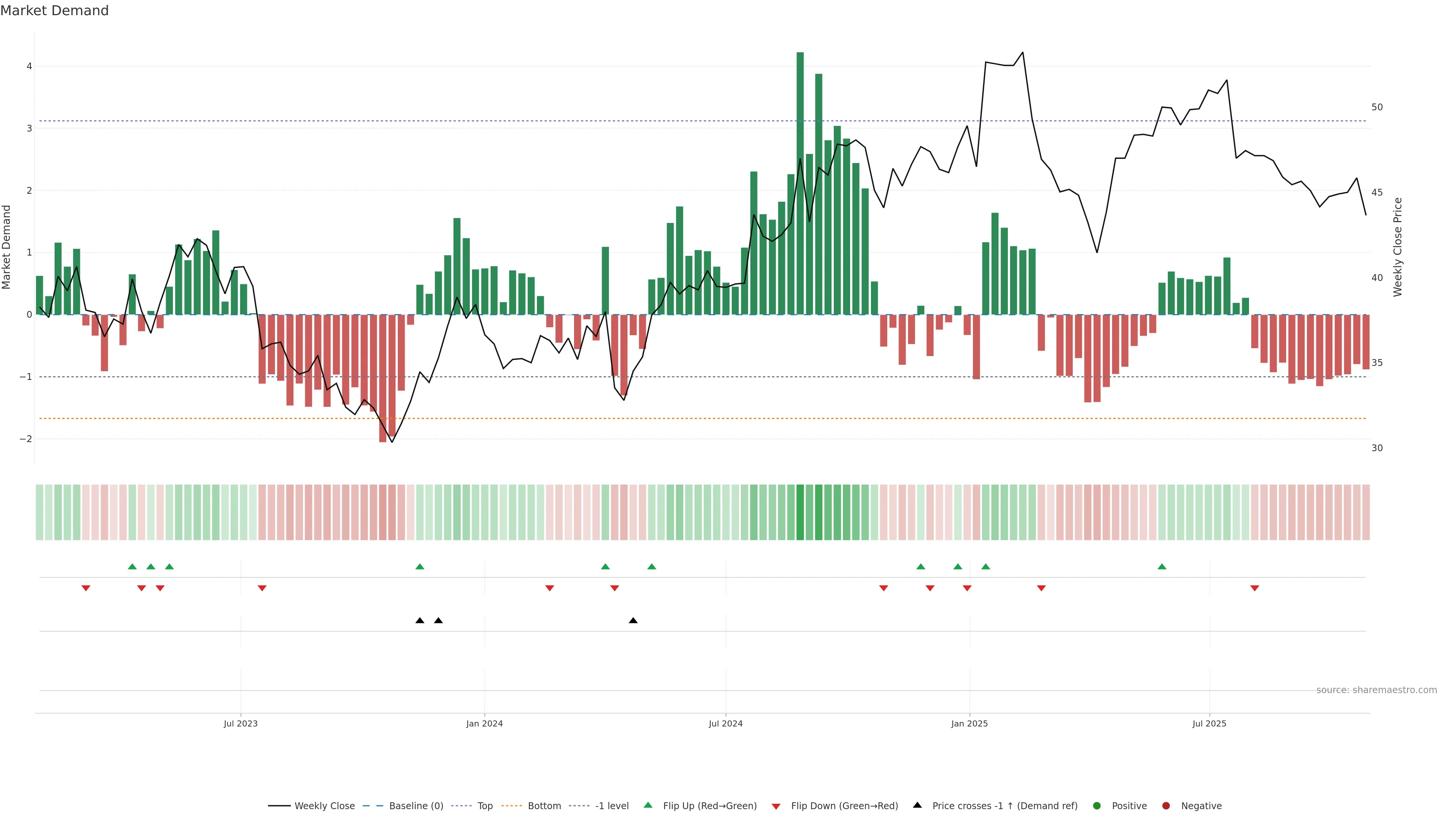
Task: Click the rightmost black price-cross triangle marker
Action: pos(633,620)
